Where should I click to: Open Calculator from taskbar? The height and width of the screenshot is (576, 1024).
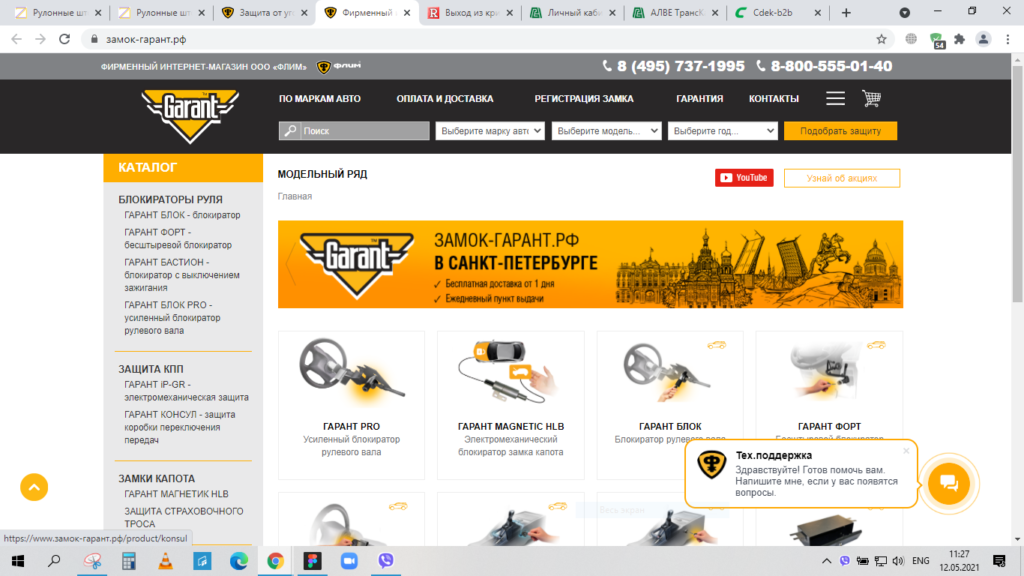point(129,561)
